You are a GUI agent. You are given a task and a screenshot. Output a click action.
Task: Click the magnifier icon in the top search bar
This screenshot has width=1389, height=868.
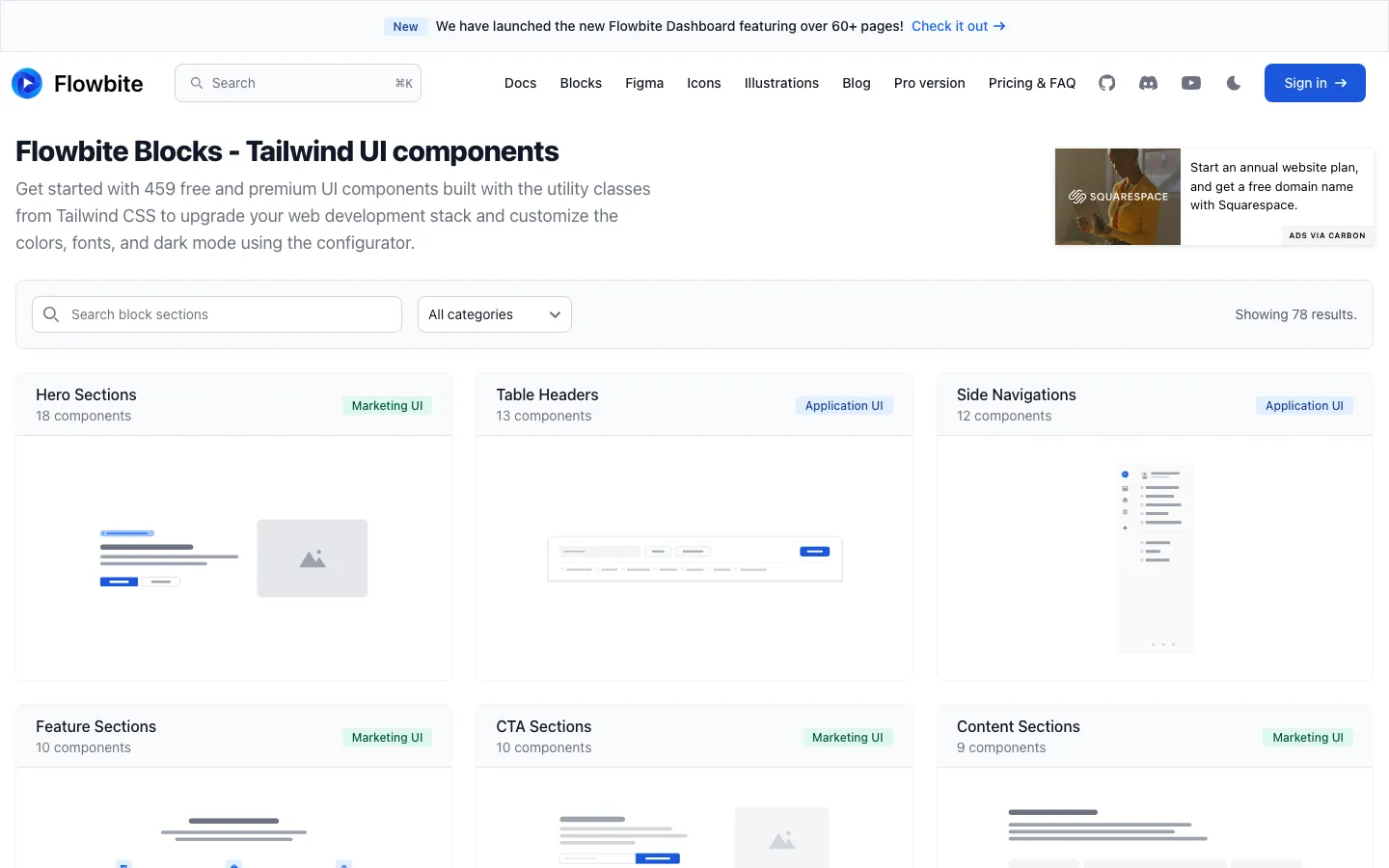coord(197,83)
